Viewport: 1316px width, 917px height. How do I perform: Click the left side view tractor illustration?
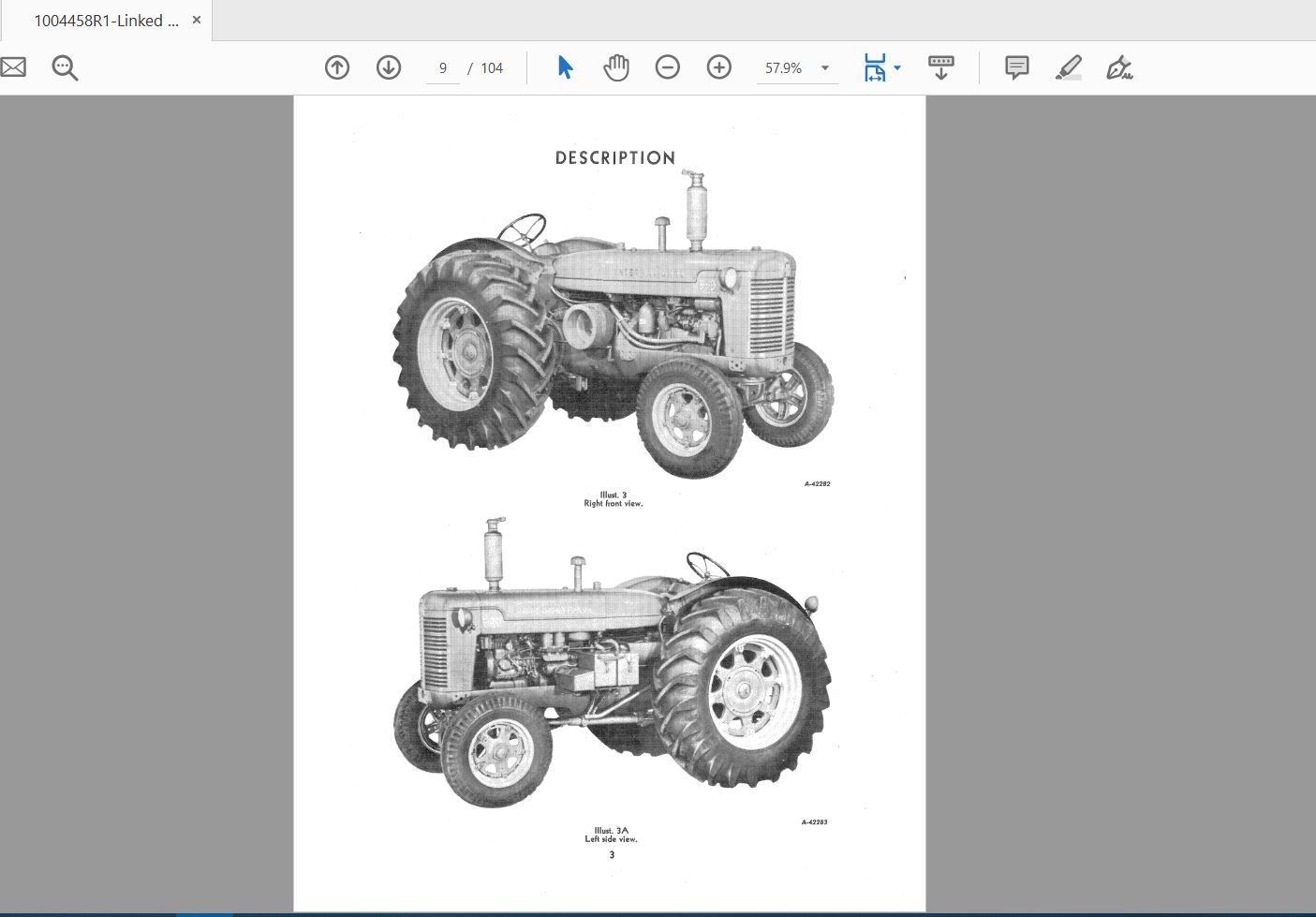613,663
